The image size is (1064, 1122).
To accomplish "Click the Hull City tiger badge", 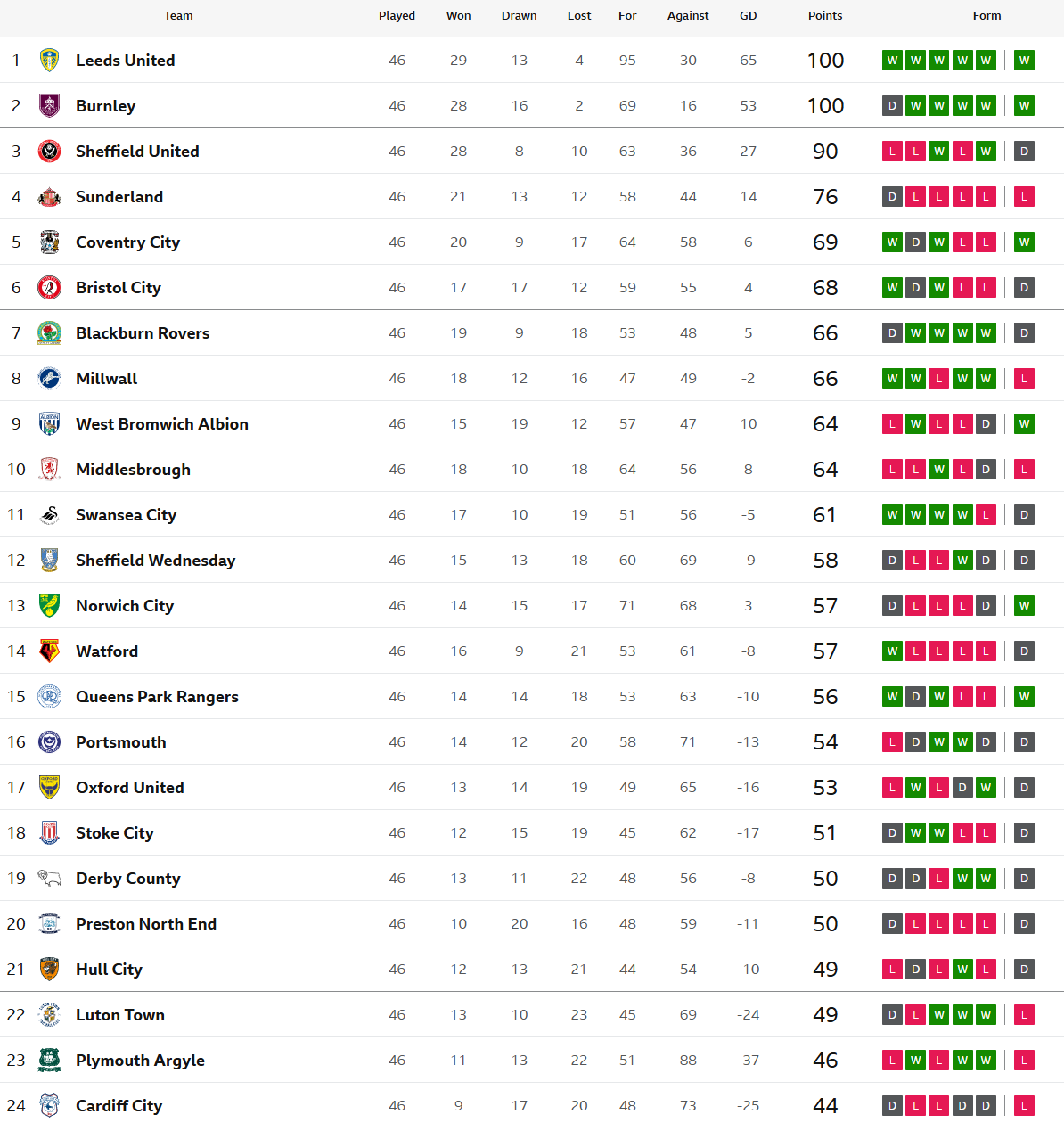I will coord(50,970).
